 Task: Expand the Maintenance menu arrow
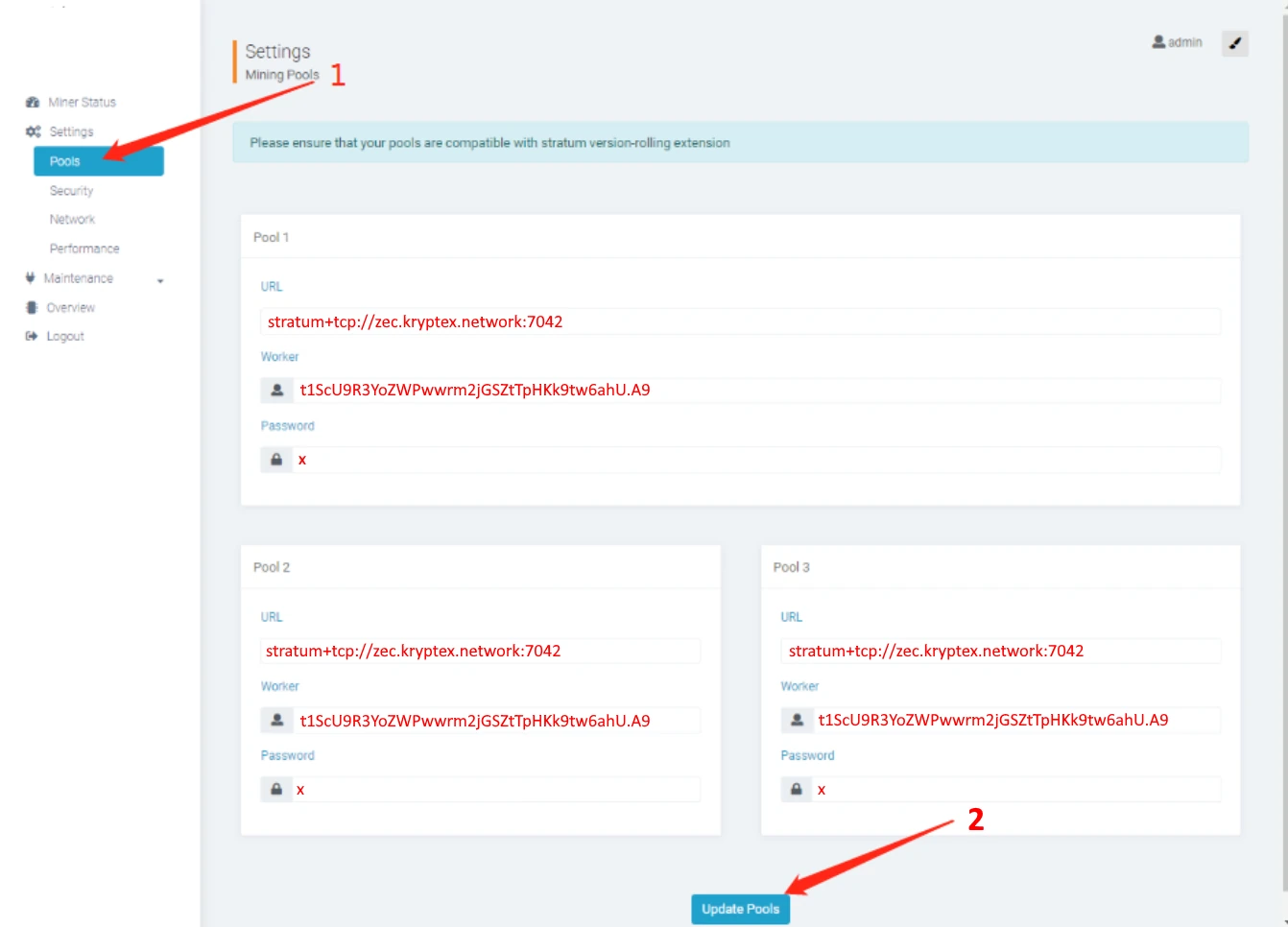160,280
